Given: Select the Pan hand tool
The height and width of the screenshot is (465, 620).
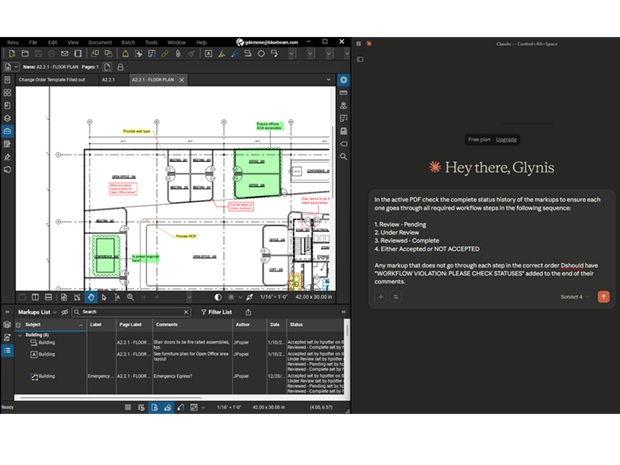Looking at the screenshot, I should 91,297.
